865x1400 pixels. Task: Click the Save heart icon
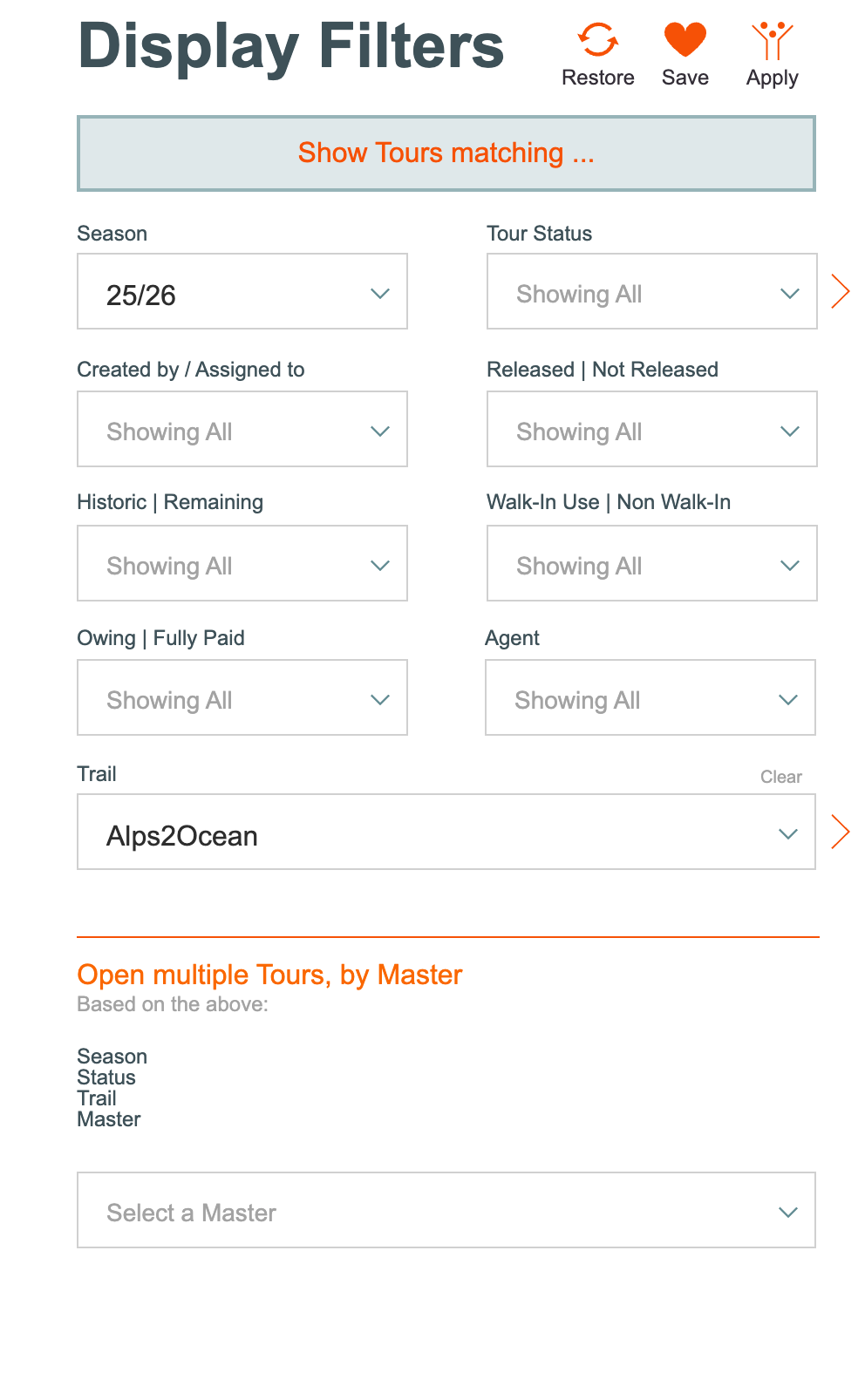point(685,40)
